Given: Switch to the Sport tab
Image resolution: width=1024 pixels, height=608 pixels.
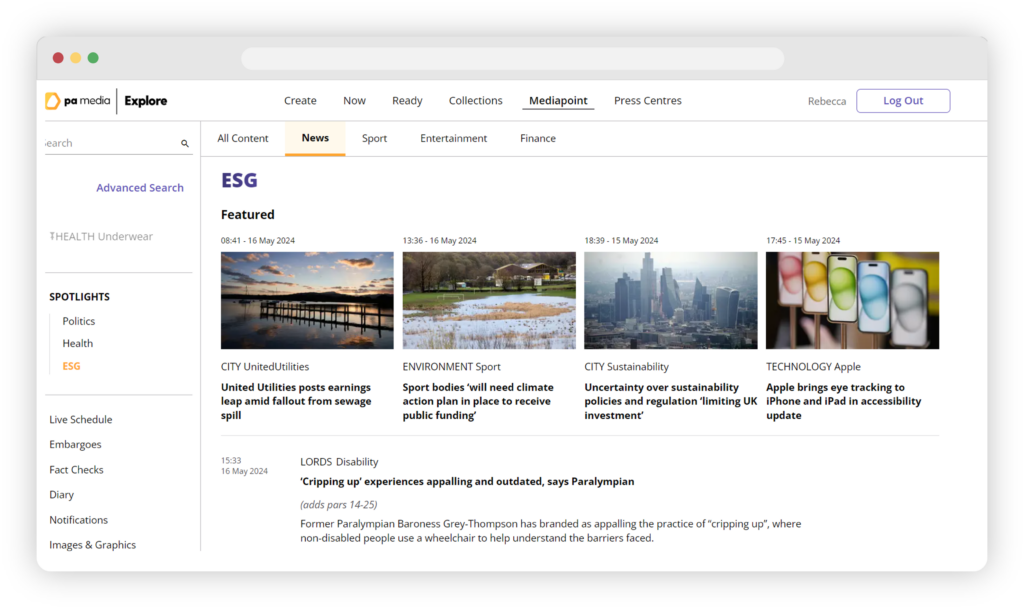Looking at the screenshot, I should pyautogui.click(x=374, y=139).
